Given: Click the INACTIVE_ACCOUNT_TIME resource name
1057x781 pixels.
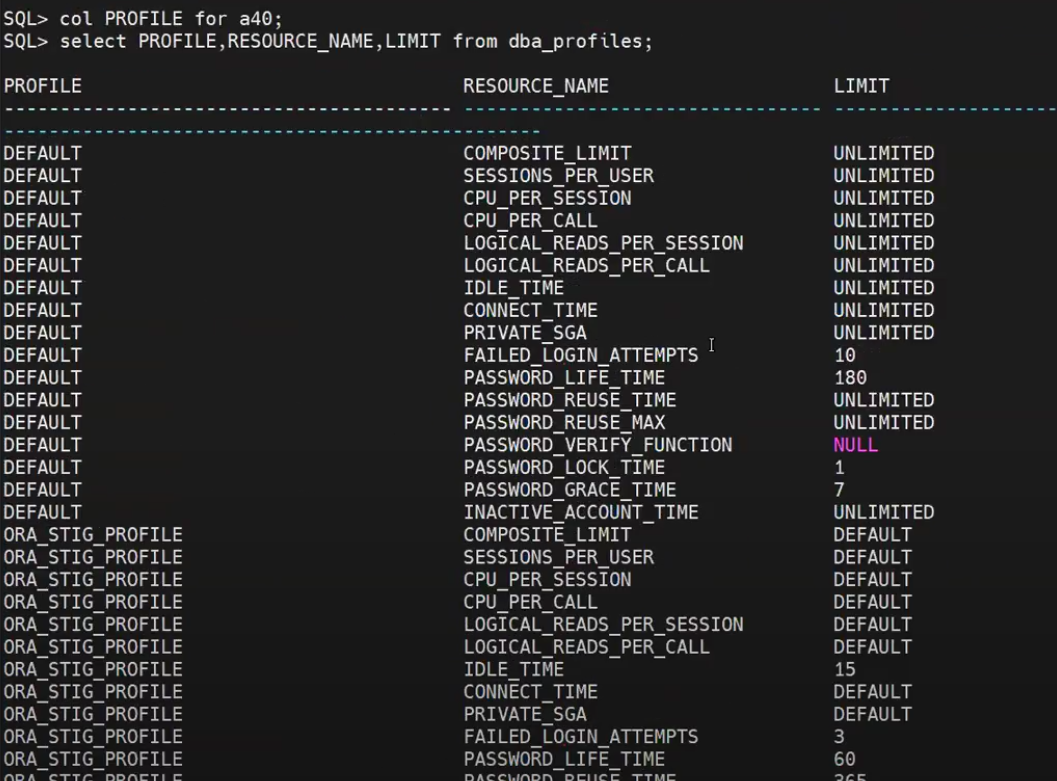Looking at the screenshot, I should click(x=581, y=513).
